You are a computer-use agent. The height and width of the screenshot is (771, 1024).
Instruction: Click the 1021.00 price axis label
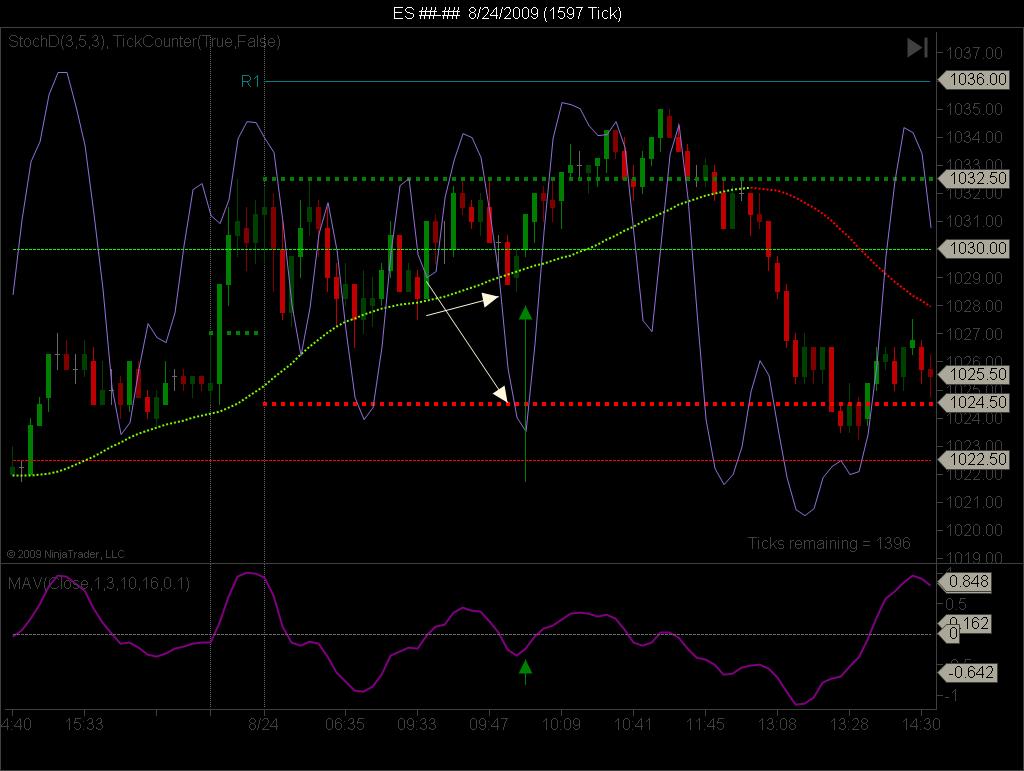coord(974,502)
